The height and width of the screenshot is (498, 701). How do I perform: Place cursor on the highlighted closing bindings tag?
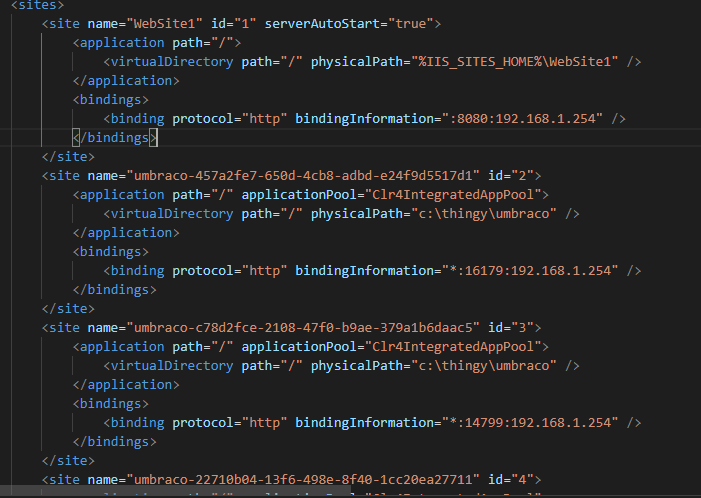tap(115, 138)
